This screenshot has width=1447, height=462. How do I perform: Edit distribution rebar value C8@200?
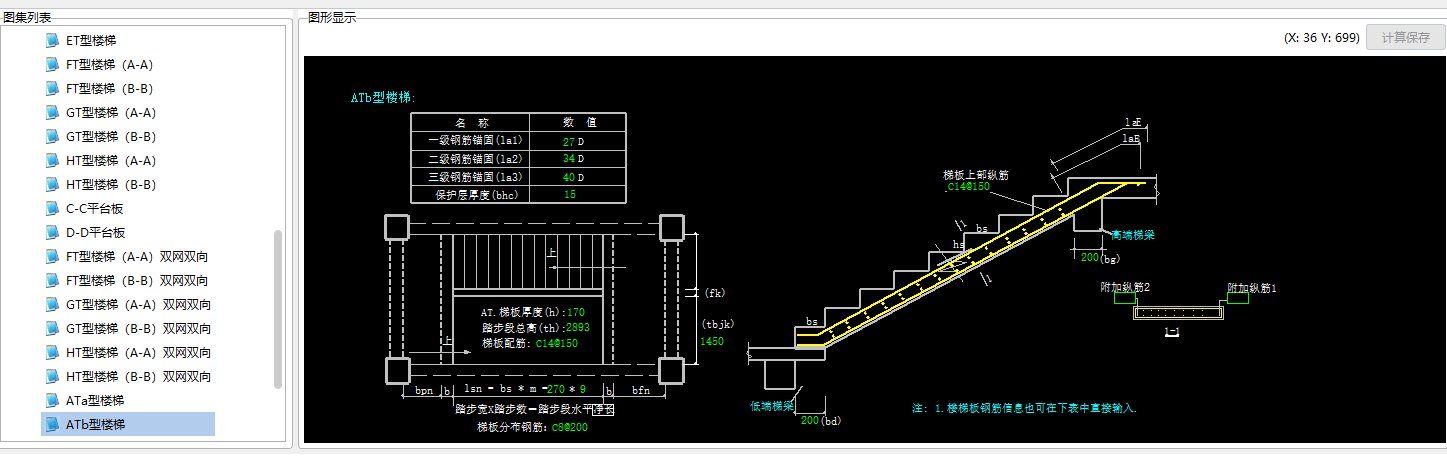568,427
